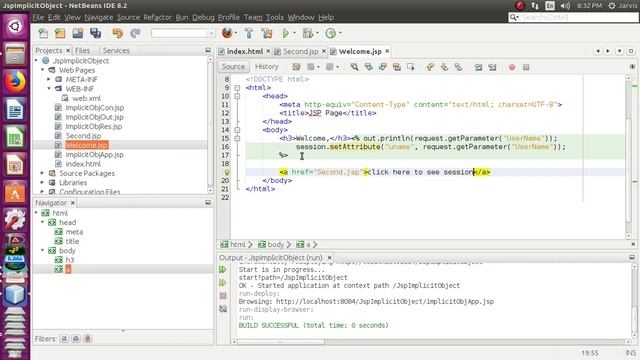Screen dimensions: 640x360
Task: Switch to the index.html editor tab
Action: [x=245, y=51]
